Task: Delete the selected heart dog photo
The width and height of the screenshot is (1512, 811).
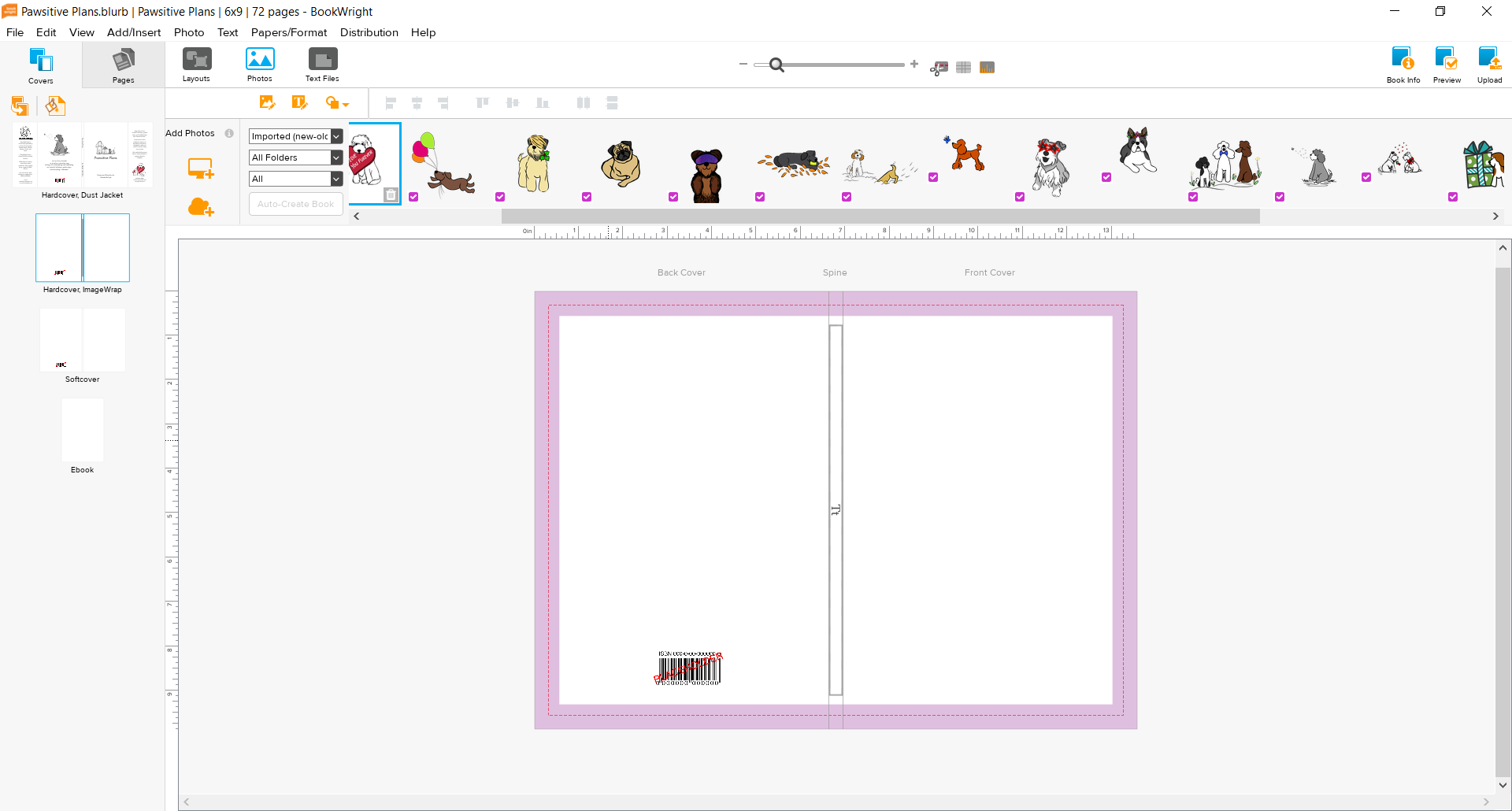Action: tap(391, 194)
